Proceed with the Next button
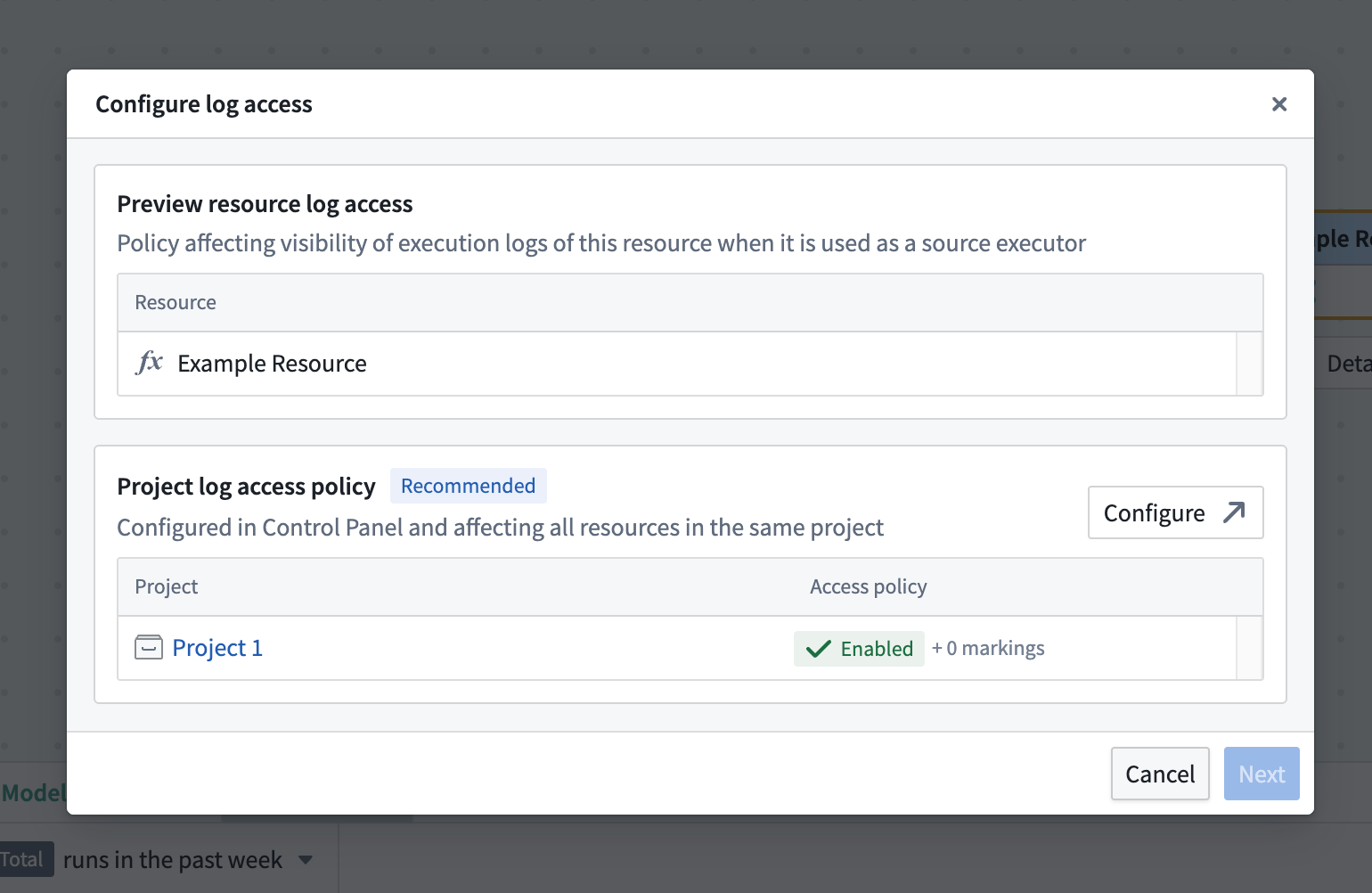This screenshot has height=893, width=1372. pyautogui.click(x=1262, y=774)
